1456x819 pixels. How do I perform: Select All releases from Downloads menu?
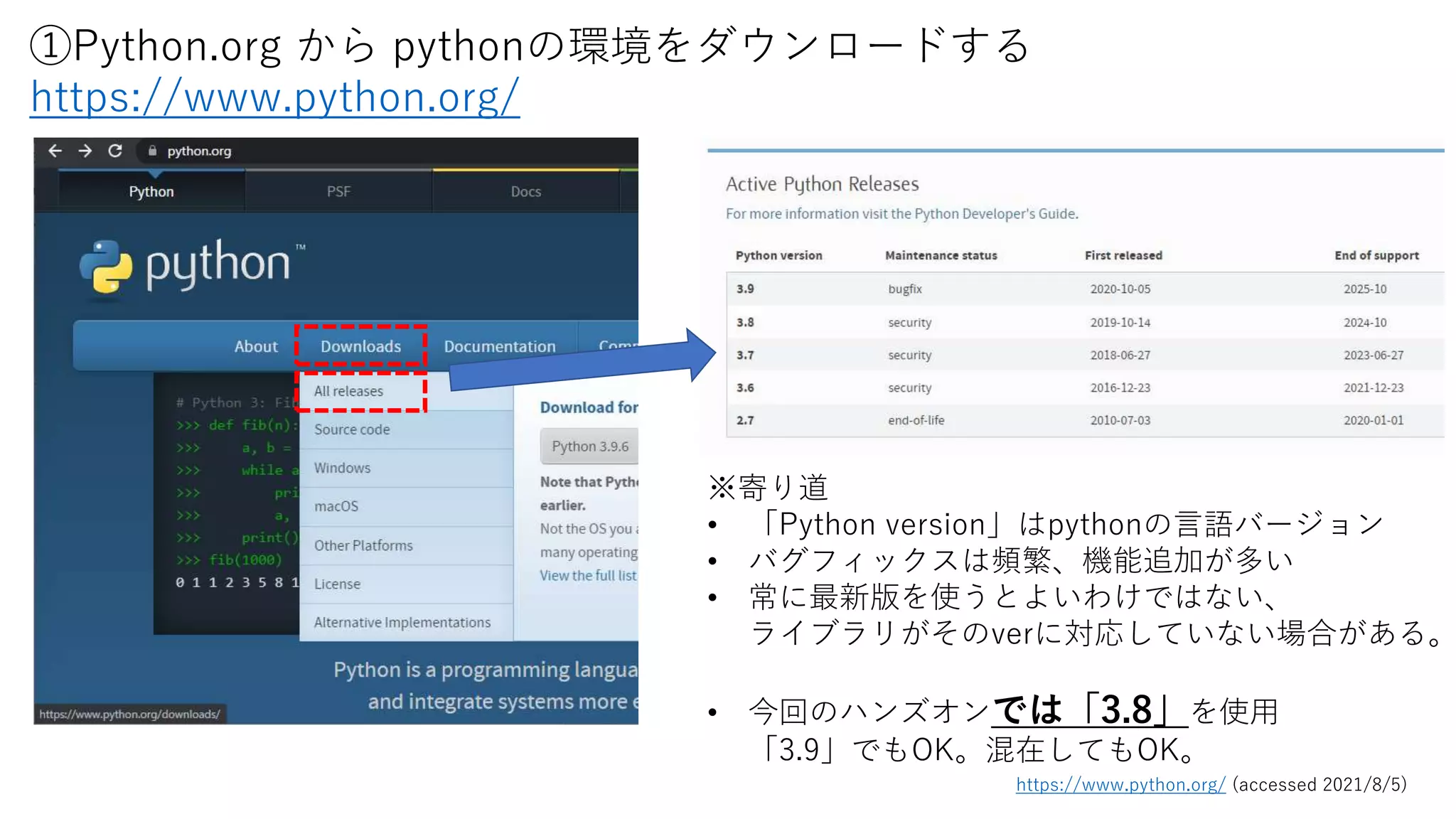pos(348,391)
